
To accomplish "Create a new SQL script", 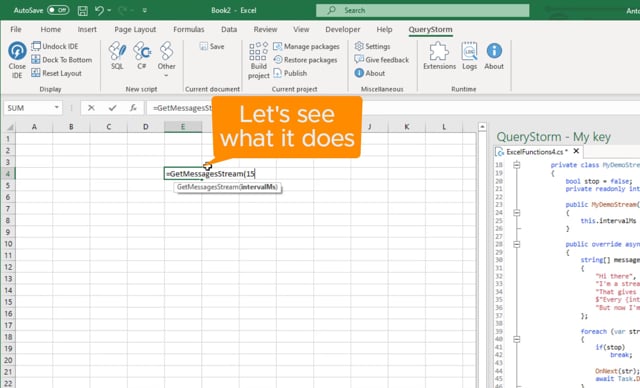I will pos(117,55).
